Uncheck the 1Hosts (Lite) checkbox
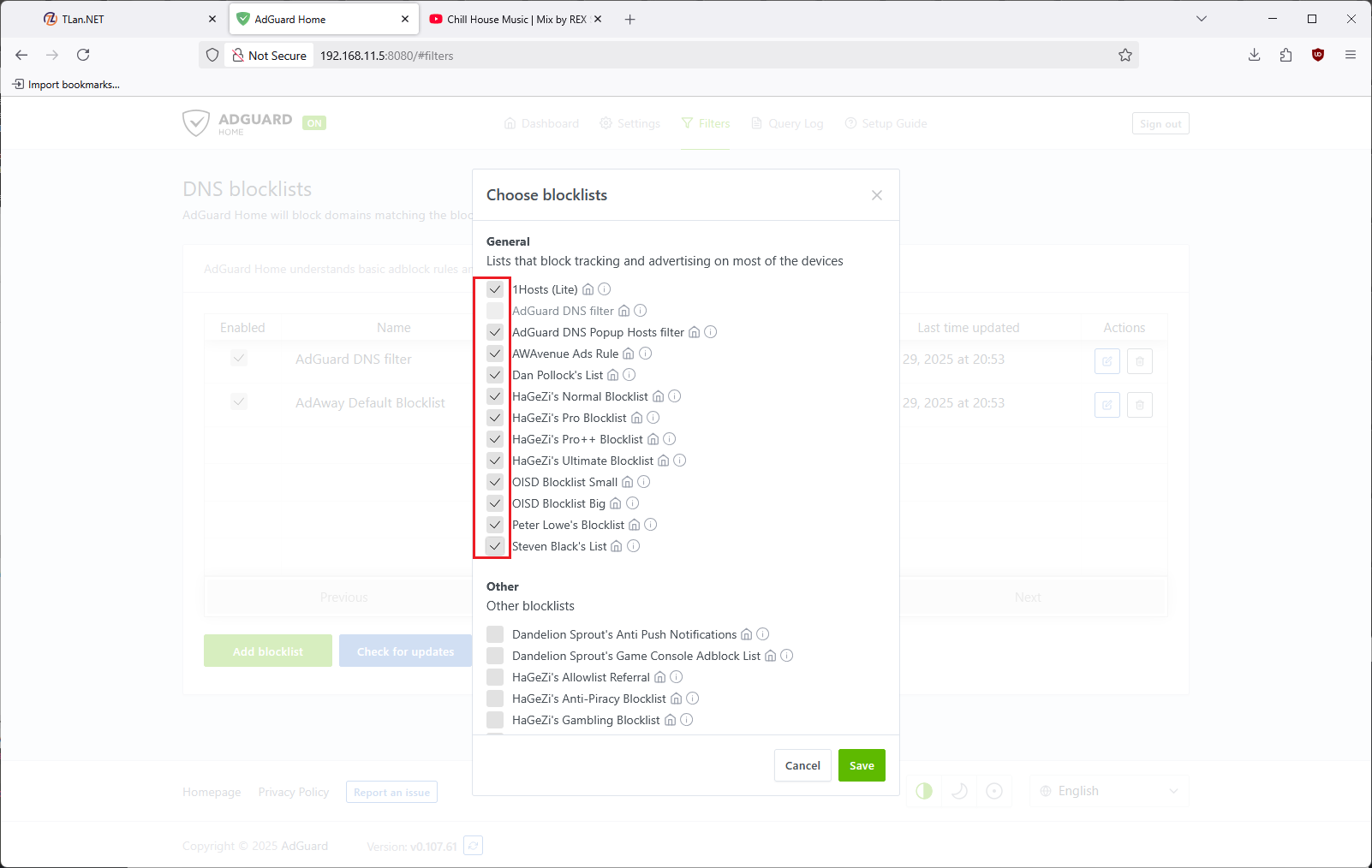 tap(495, 289)
